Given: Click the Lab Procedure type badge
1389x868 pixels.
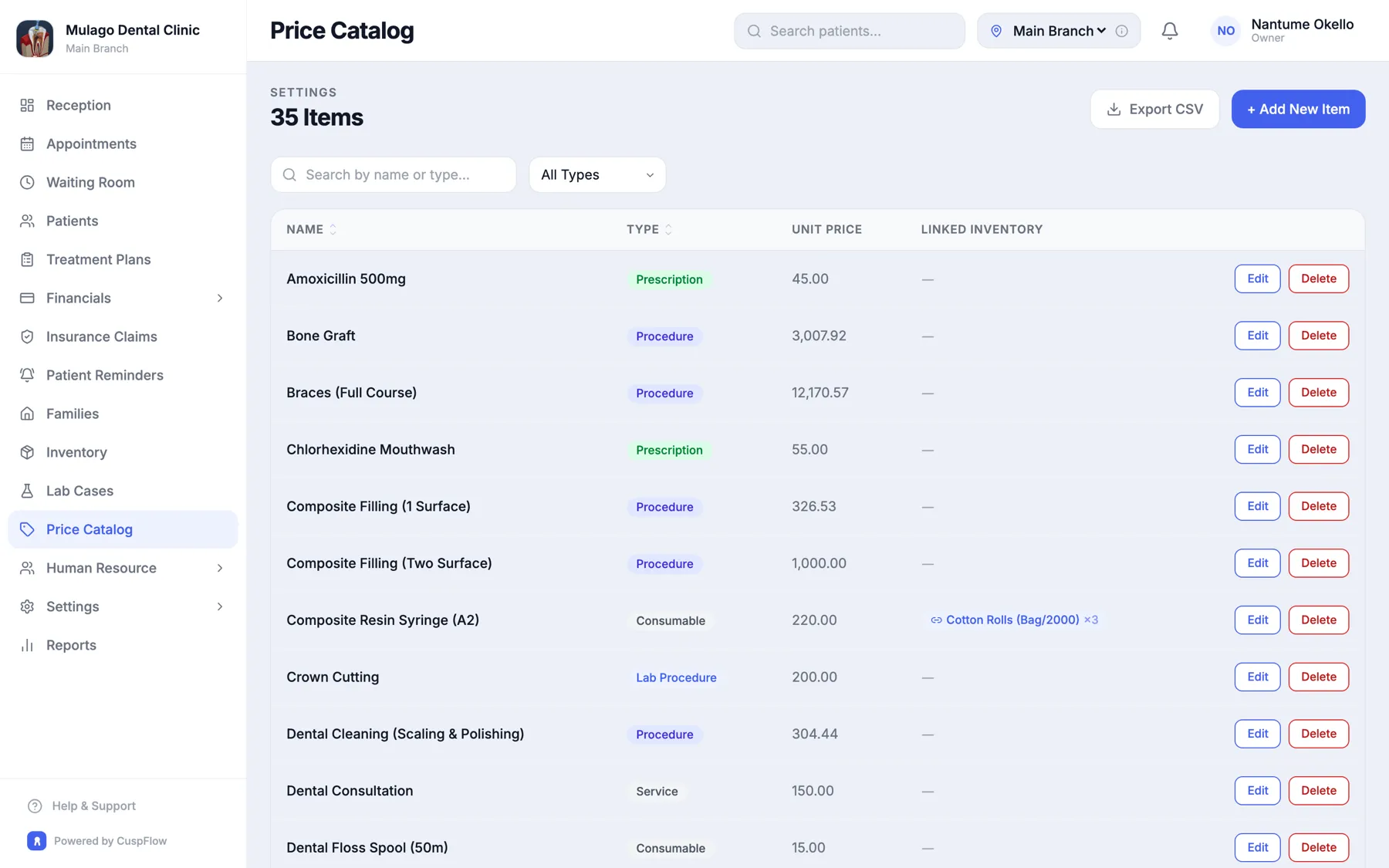Looking at the screenshot, I should pyautogui.click(x=676, y=677).
